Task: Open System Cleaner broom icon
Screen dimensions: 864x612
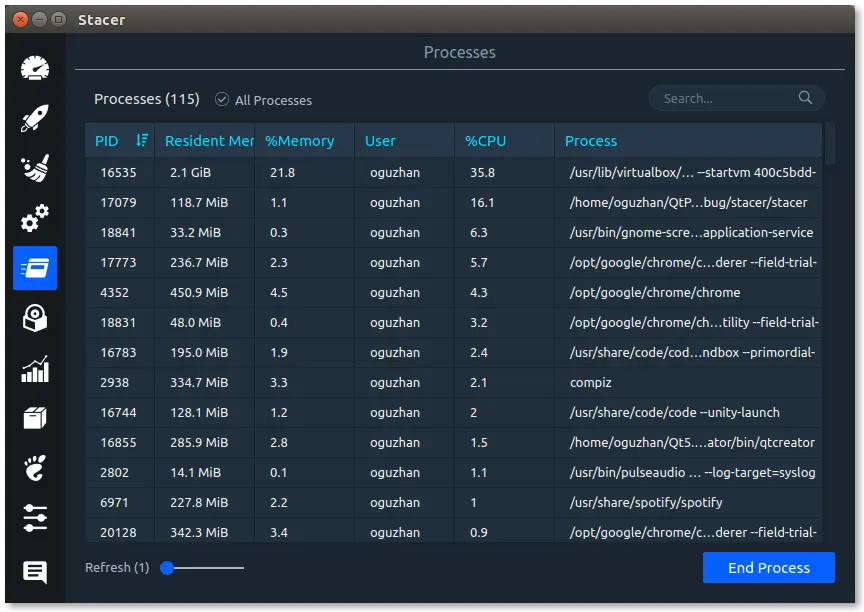Action: pyautogui.click(x=35, y=168)
